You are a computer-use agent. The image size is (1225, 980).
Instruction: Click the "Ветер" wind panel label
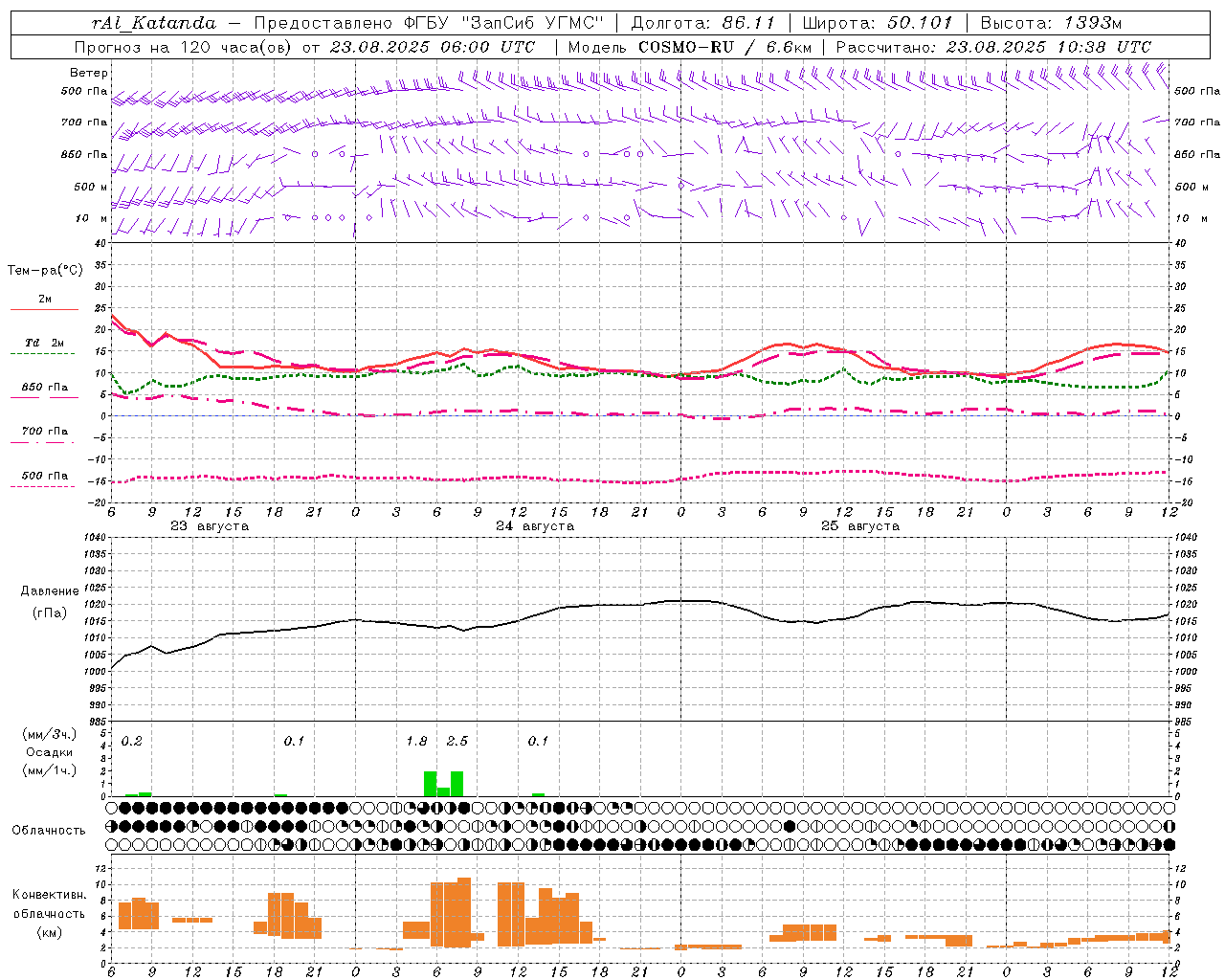coord(89,73)
